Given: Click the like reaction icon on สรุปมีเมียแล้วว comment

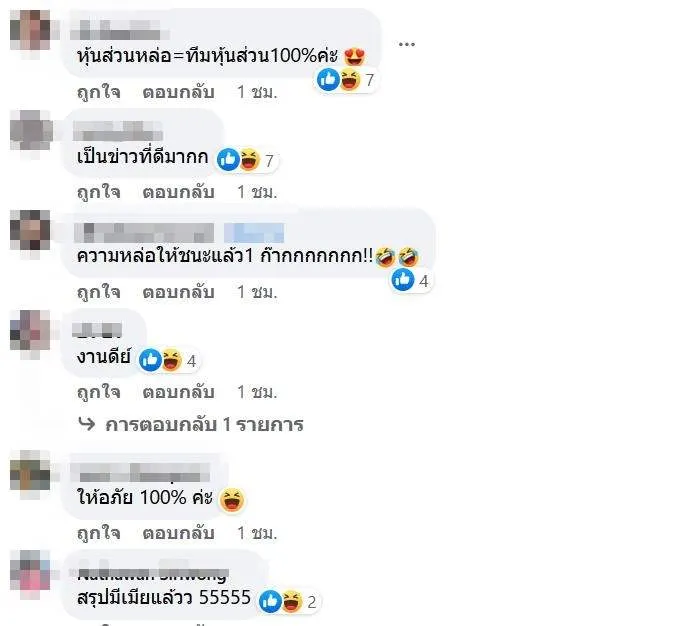Looking at the screenshot, I should (x=270, y=601).
